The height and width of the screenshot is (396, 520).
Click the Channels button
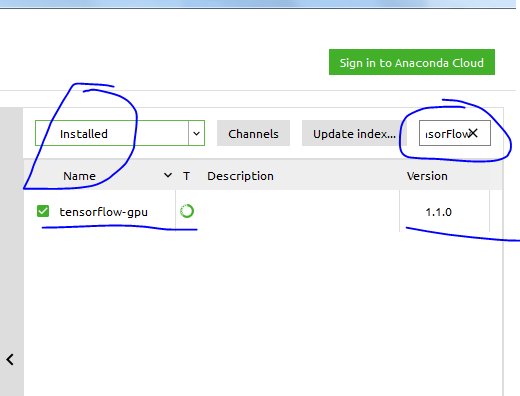[x=253, y=133]
